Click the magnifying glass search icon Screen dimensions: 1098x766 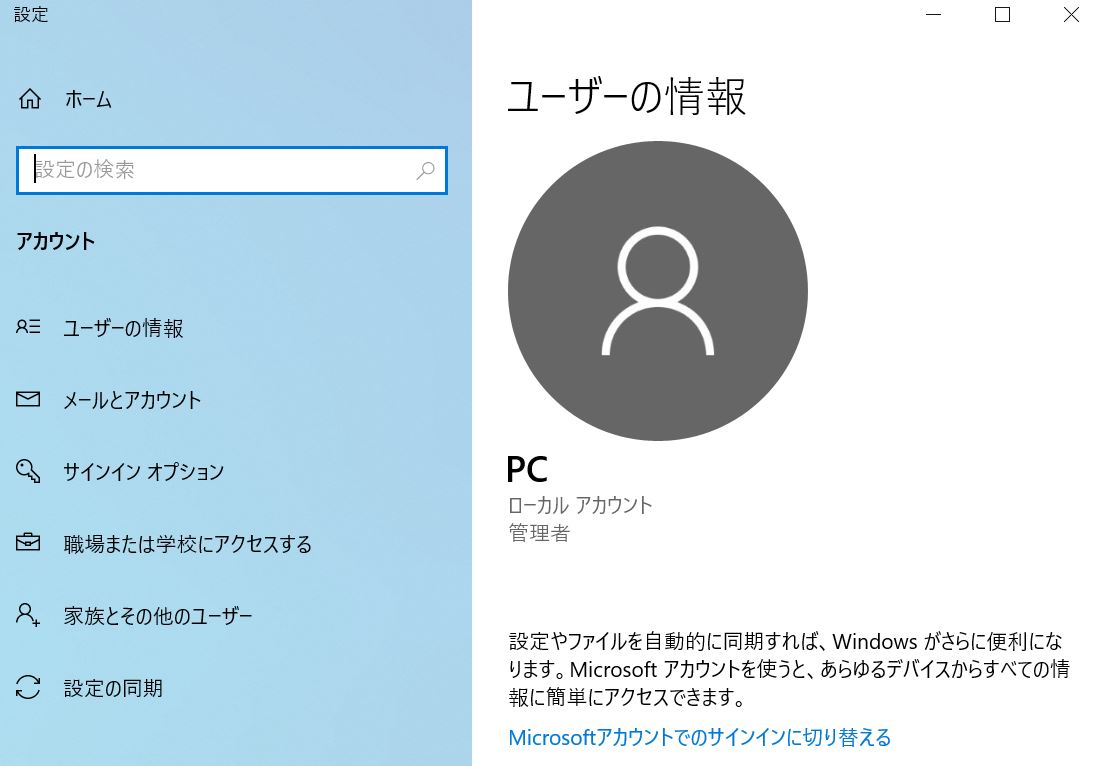pos(425,170)
